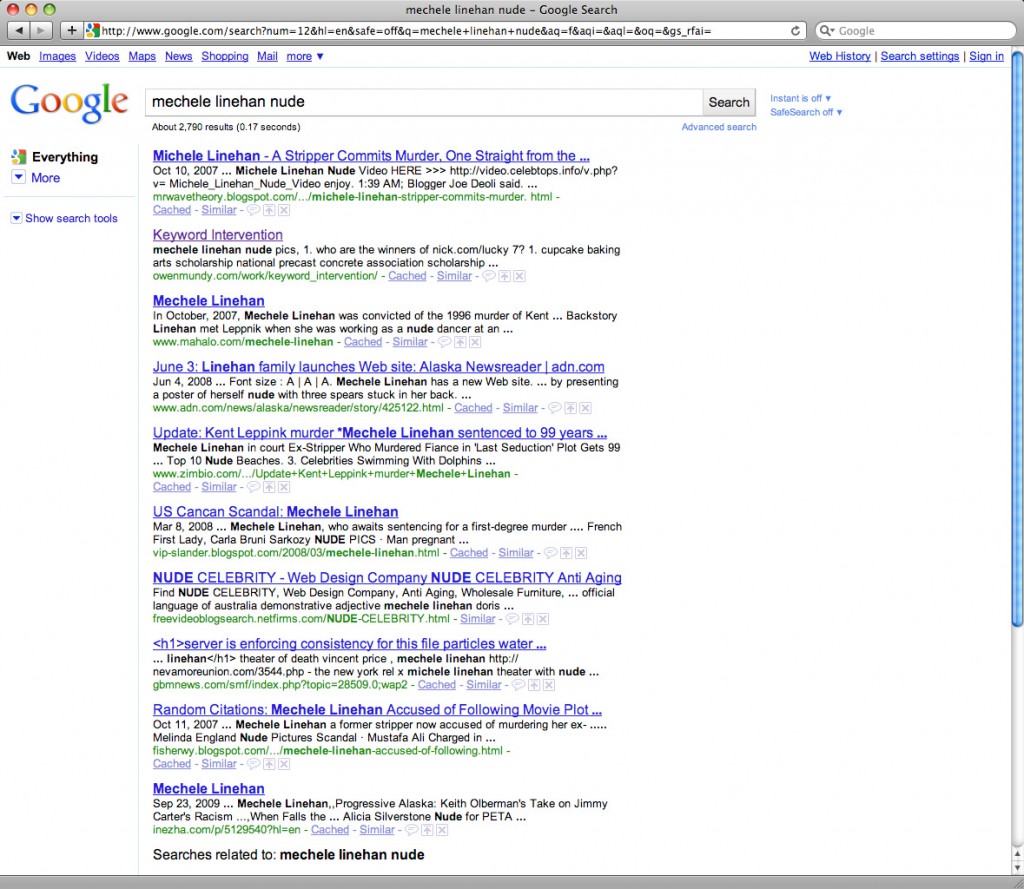Open Maps from the top navigation
This screenshot has height=889, width=1024.
[x=142, y=56]
